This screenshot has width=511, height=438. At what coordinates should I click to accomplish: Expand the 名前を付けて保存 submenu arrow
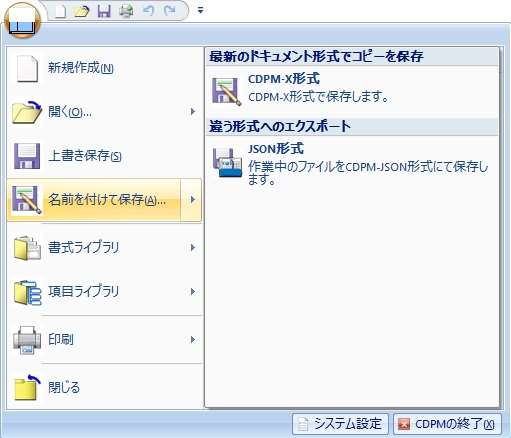[x=191, y=200]
